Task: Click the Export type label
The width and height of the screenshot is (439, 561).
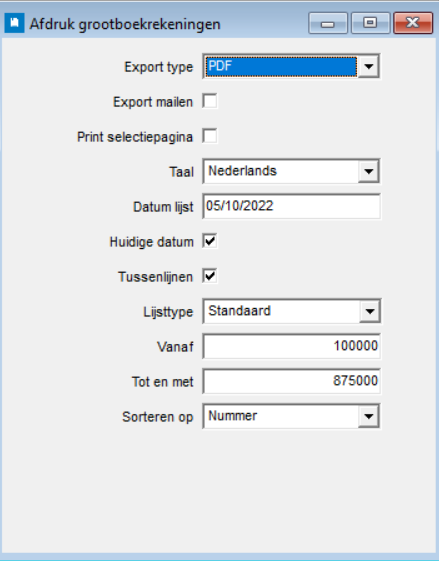Action: [x=158, y=67]
